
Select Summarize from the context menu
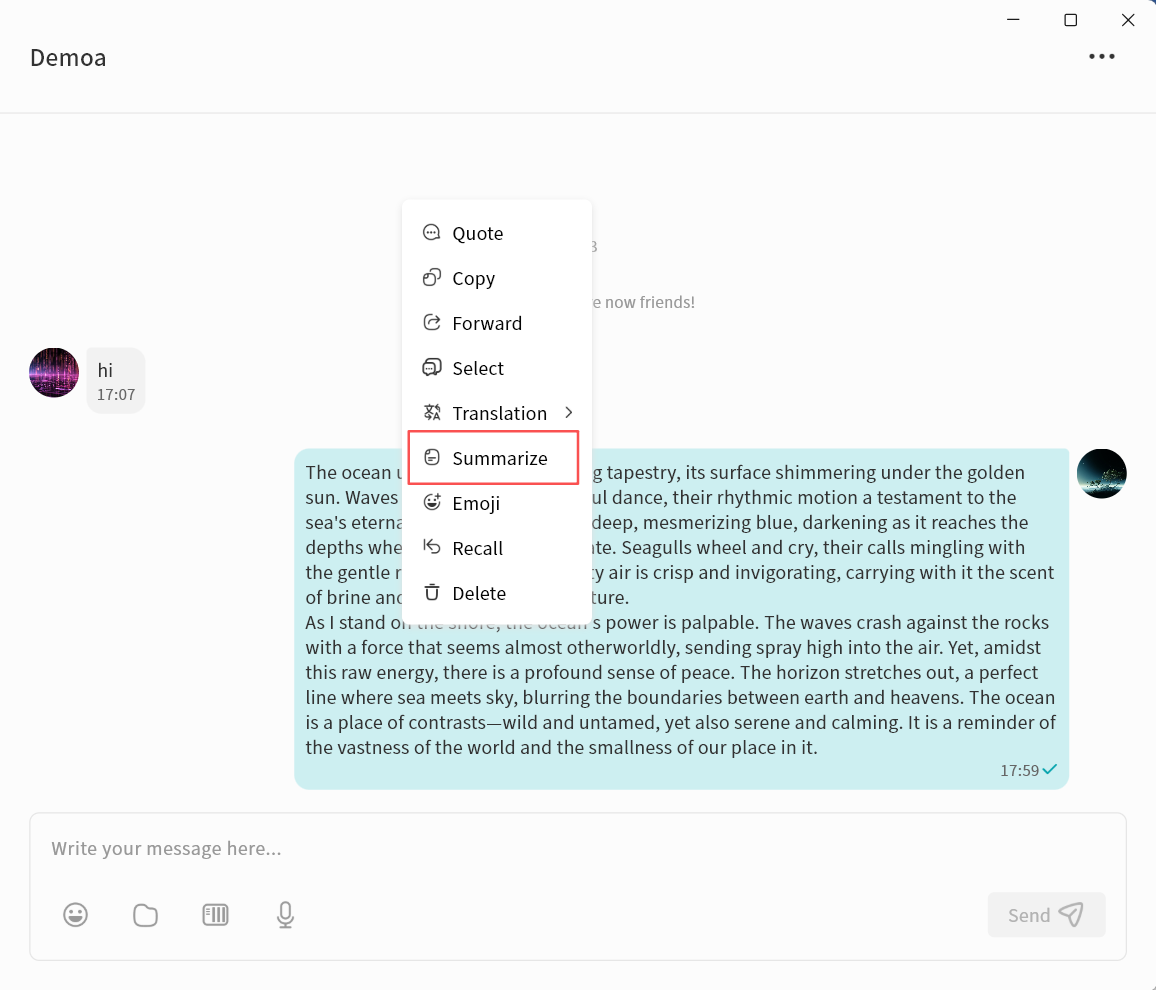499,458
